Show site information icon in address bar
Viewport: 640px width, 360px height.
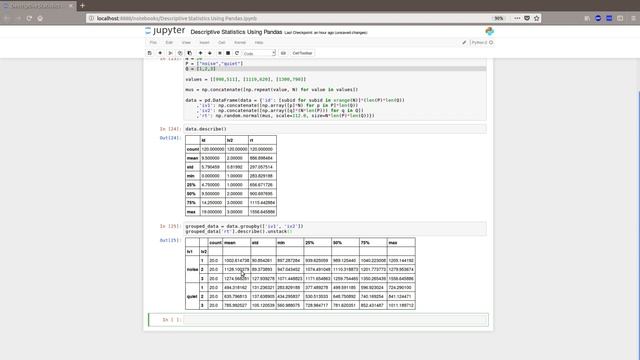pyautogui.click(x=91, y=18)
